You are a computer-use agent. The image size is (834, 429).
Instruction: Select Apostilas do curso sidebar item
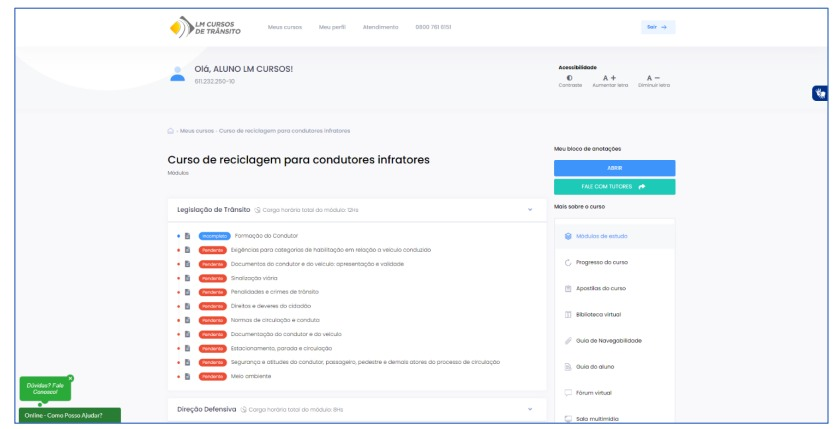pyautogui.click(x=601, y=288)
